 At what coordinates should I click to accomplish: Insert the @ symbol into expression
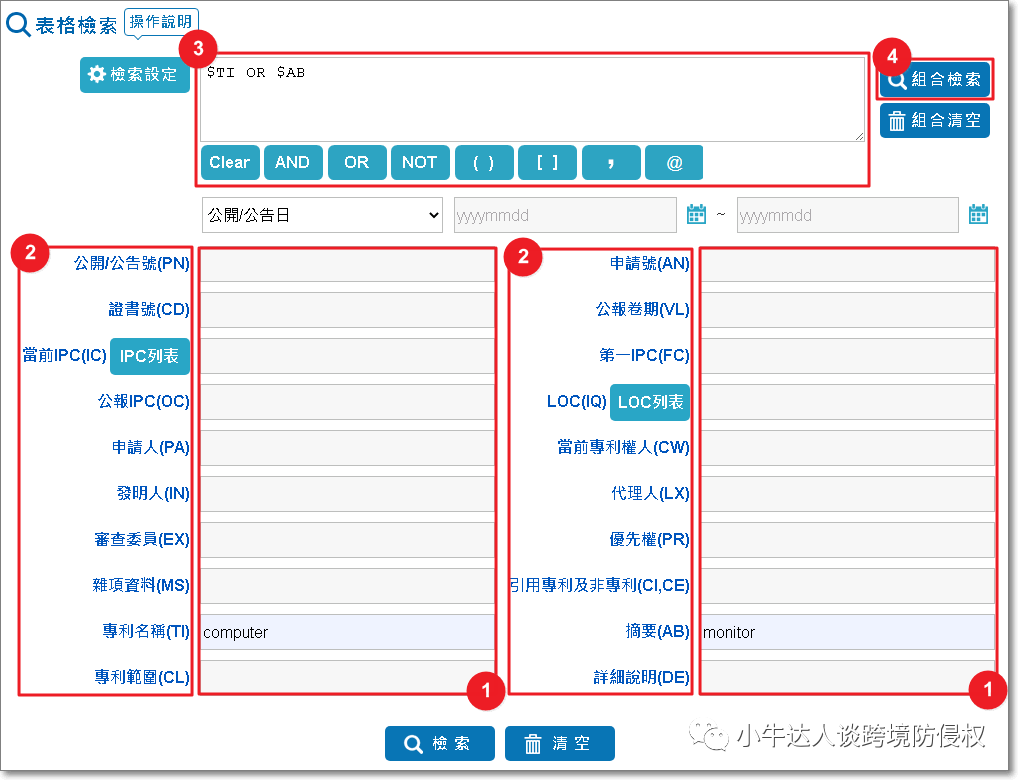tap(674, 163)
